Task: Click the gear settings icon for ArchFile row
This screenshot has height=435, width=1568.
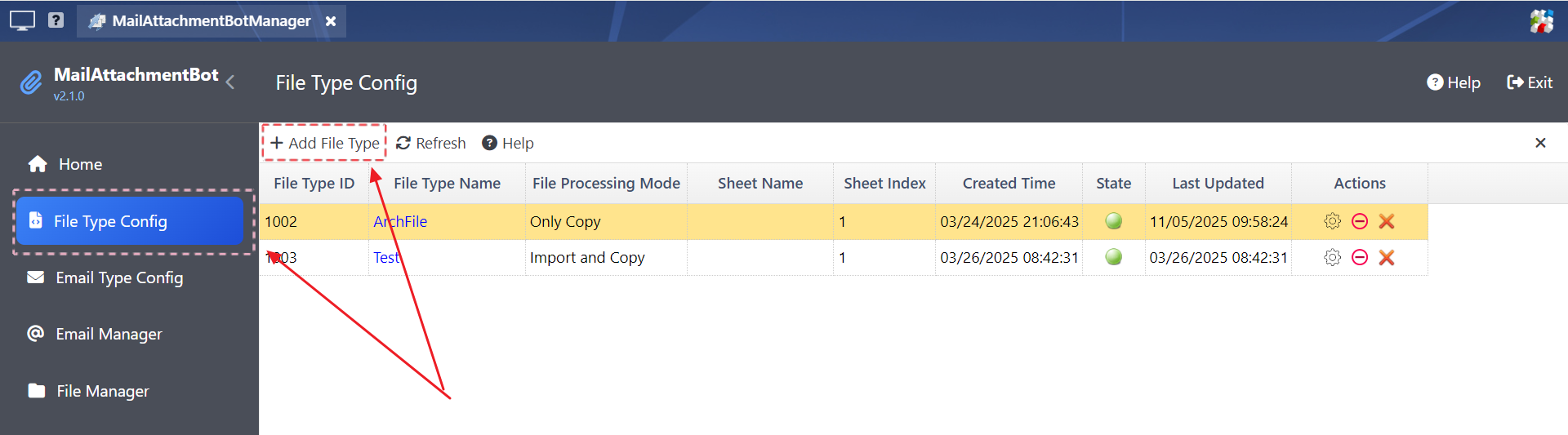Action: pyautogui.click(x=1332, y=221)
